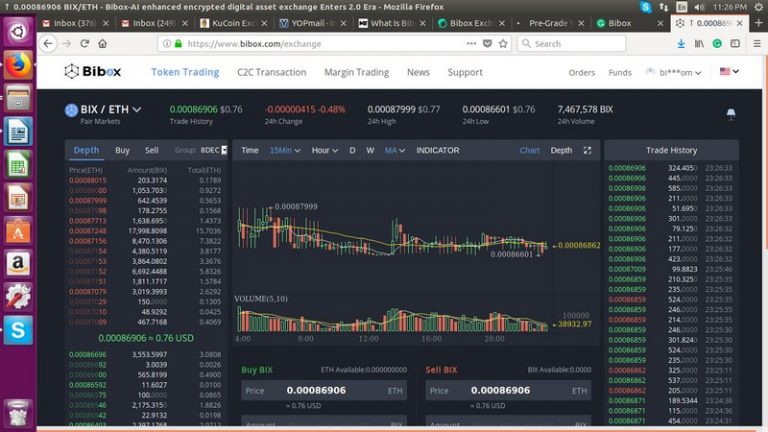Open C2C Transaction menu
The image size is (768, 432).
[x=272, y=72]
